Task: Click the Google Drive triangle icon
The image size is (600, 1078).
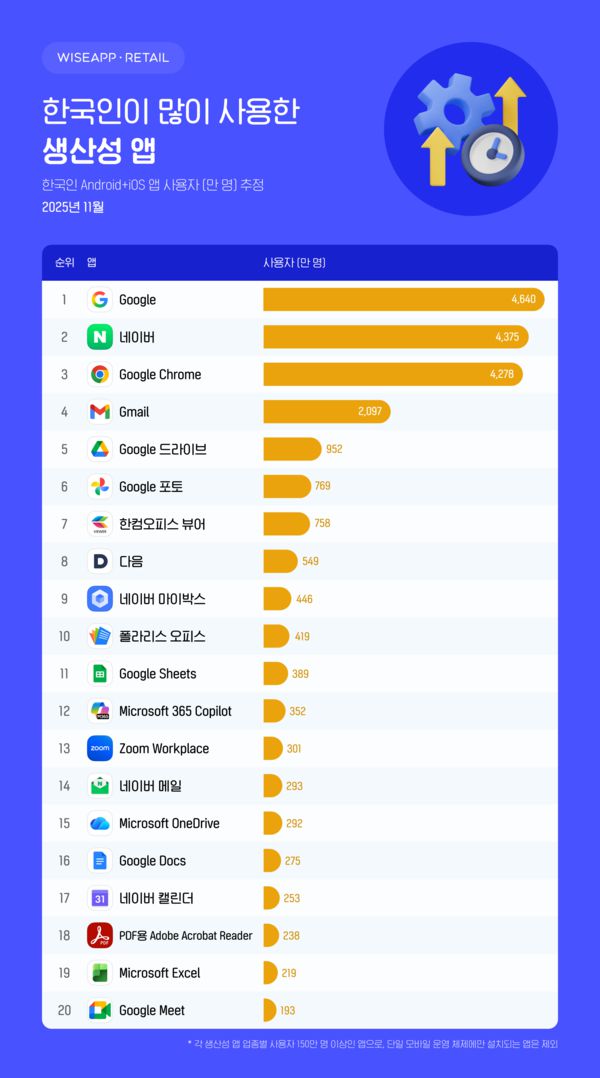Action: (x=99, y=449)
